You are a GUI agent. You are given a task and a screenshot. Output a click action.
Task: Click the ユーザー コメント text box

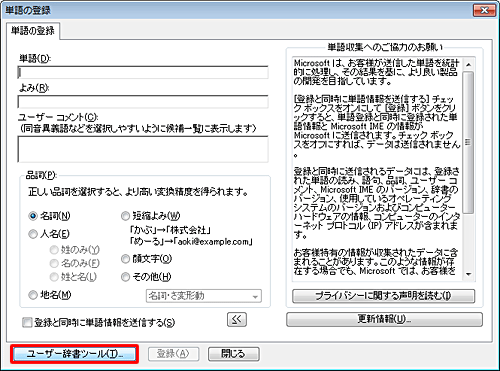click(143, 149)
